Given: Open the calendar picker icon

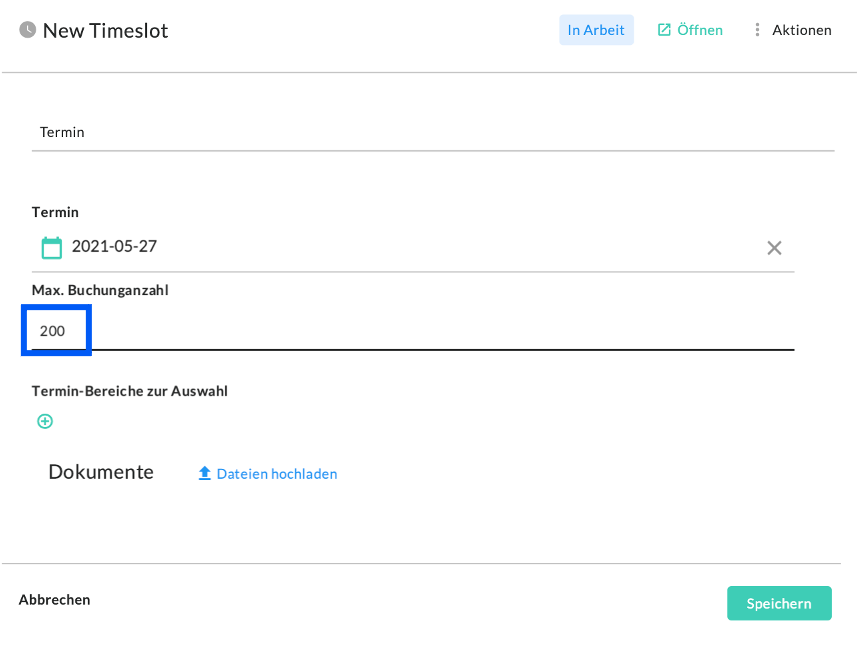Looking at the screenshot, I should click(x=51, y=247).
